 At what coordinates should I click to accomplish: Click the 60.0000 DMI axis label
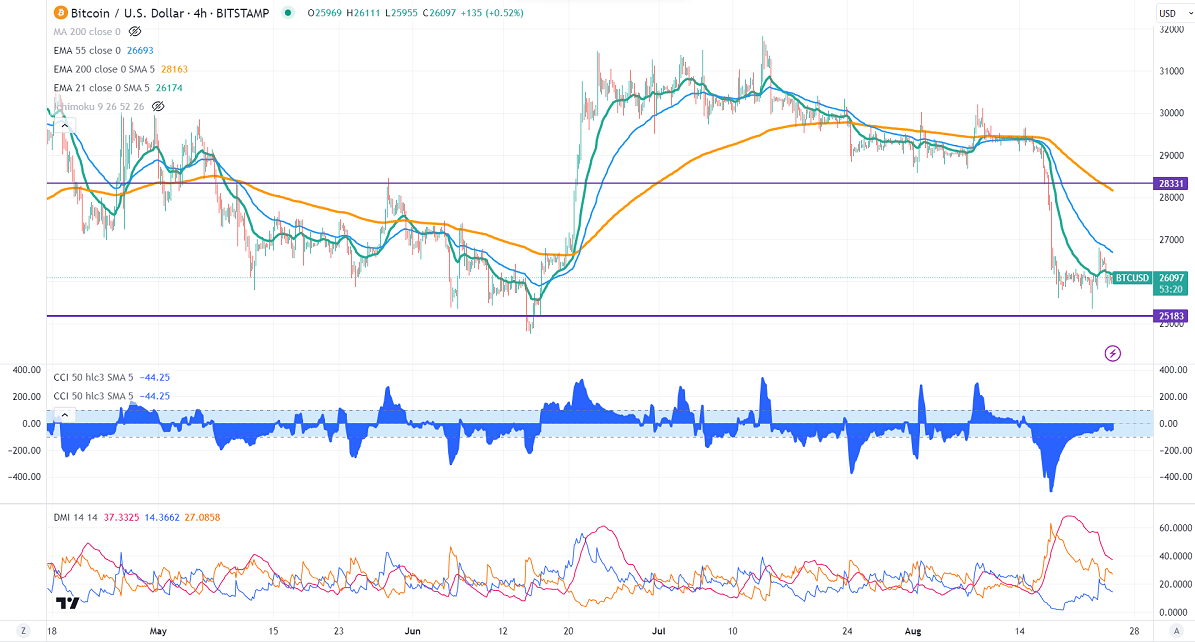1175,528
